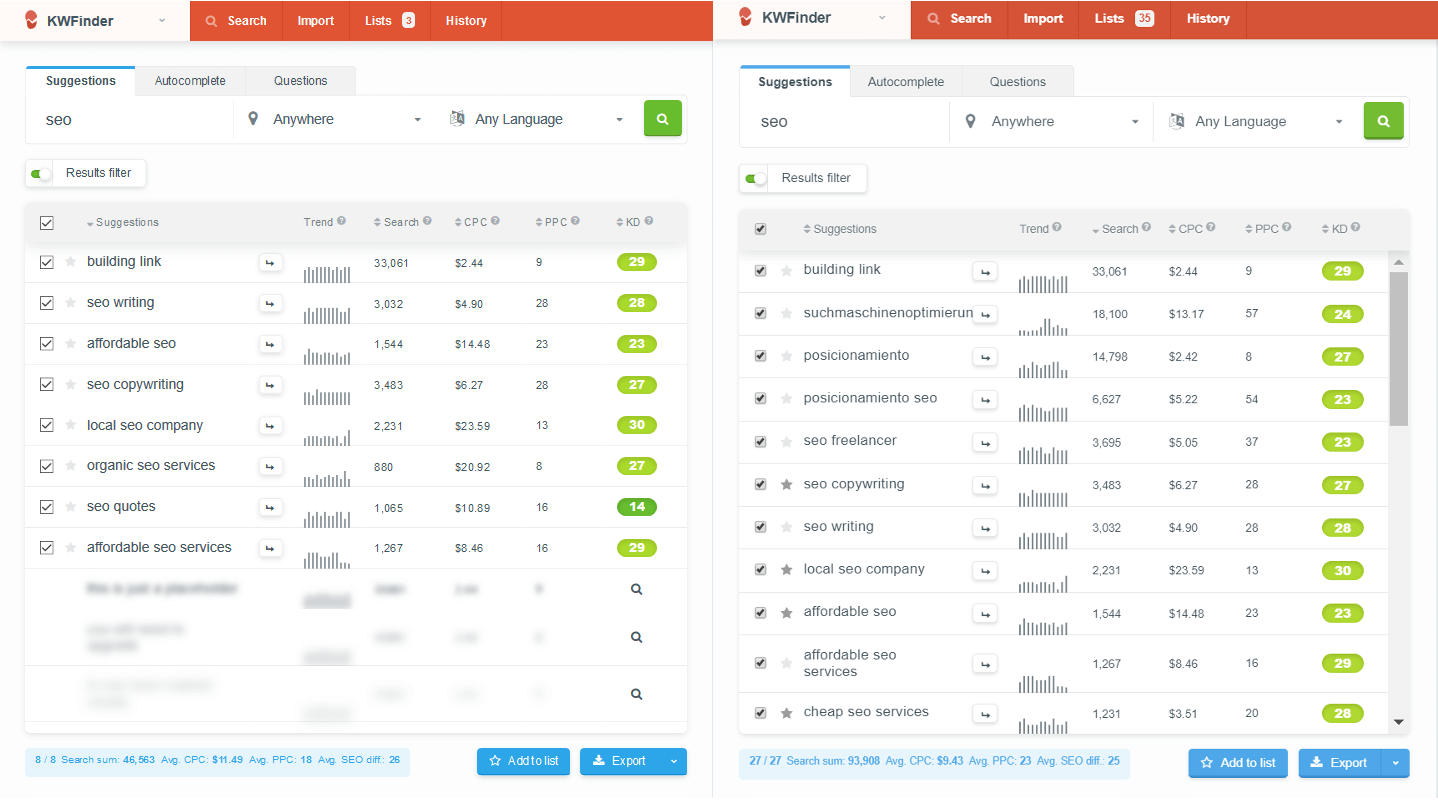Toggle Results filter switch in left panel
Screen dimensions: 1438x800
point(40,173)
